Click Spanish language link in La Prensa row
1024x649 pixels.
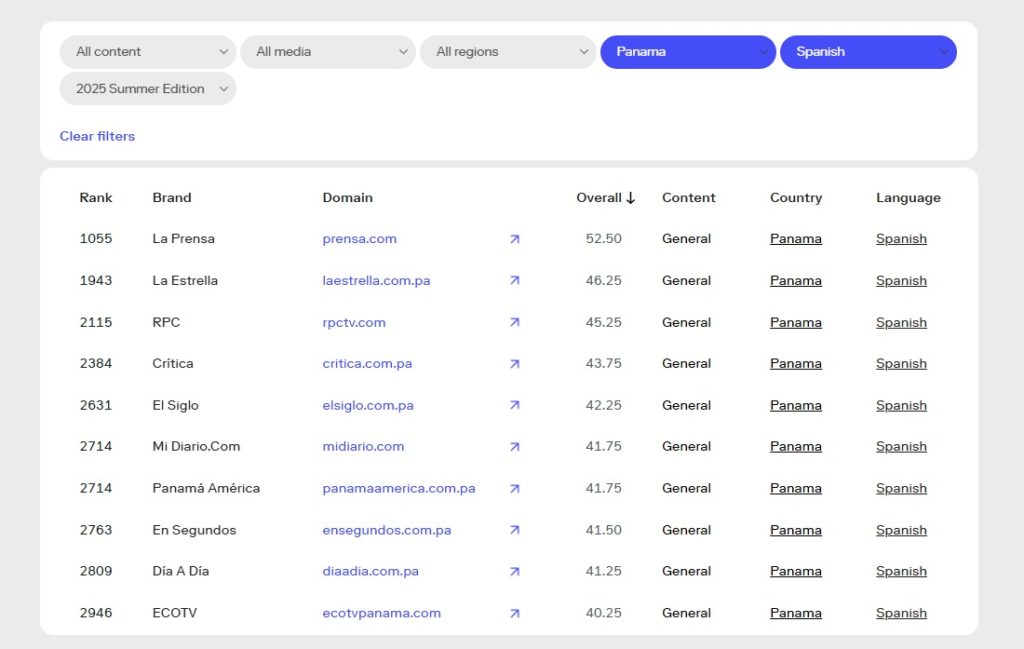(x=901, y=239)
